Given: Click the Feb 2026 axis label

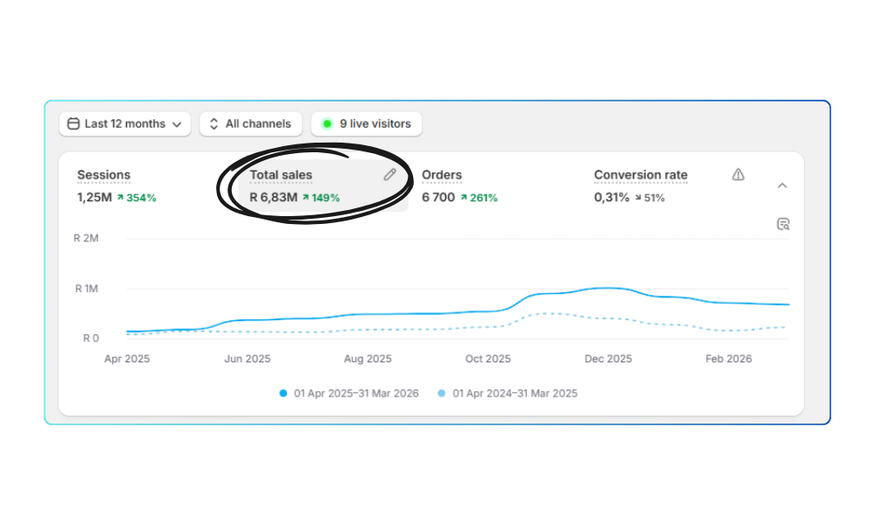Looking at the screenshot, I should click(x=728, y=359).
